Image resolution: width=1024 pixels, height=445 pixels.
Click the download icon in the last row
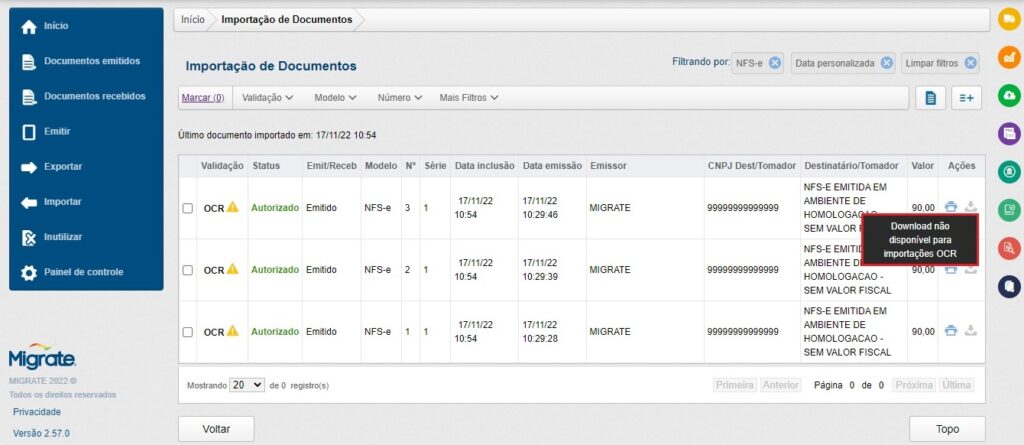click(x=969, y=331)
